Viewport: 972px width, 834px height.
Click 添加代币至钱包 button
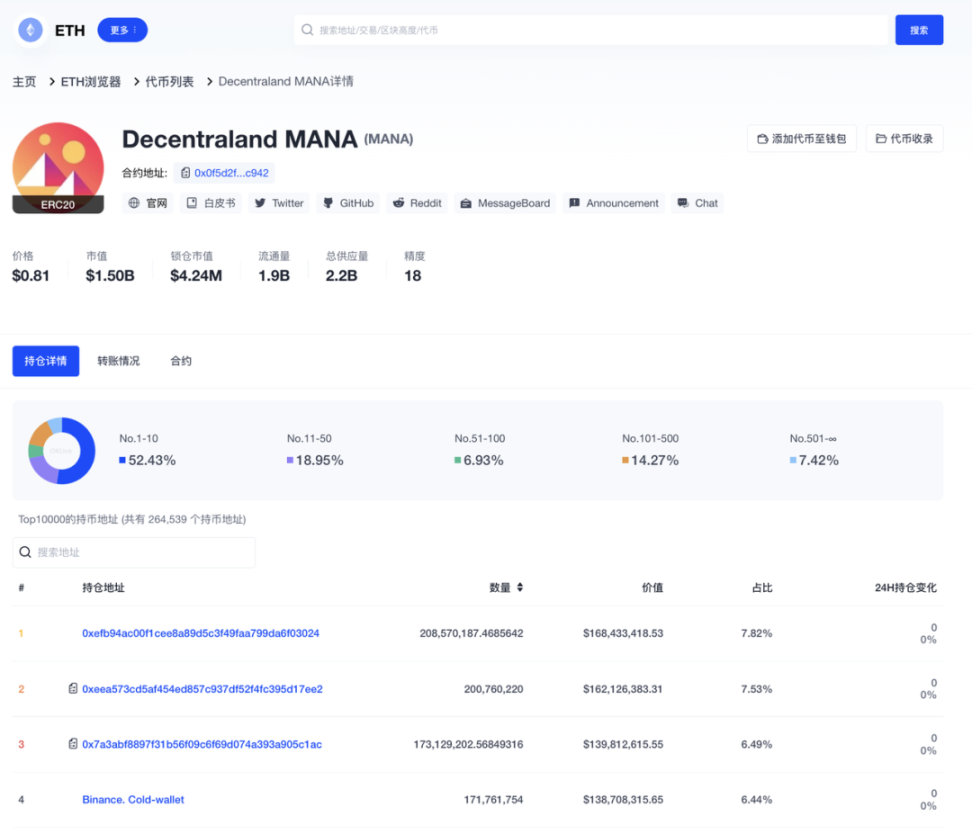coord(801,139)
